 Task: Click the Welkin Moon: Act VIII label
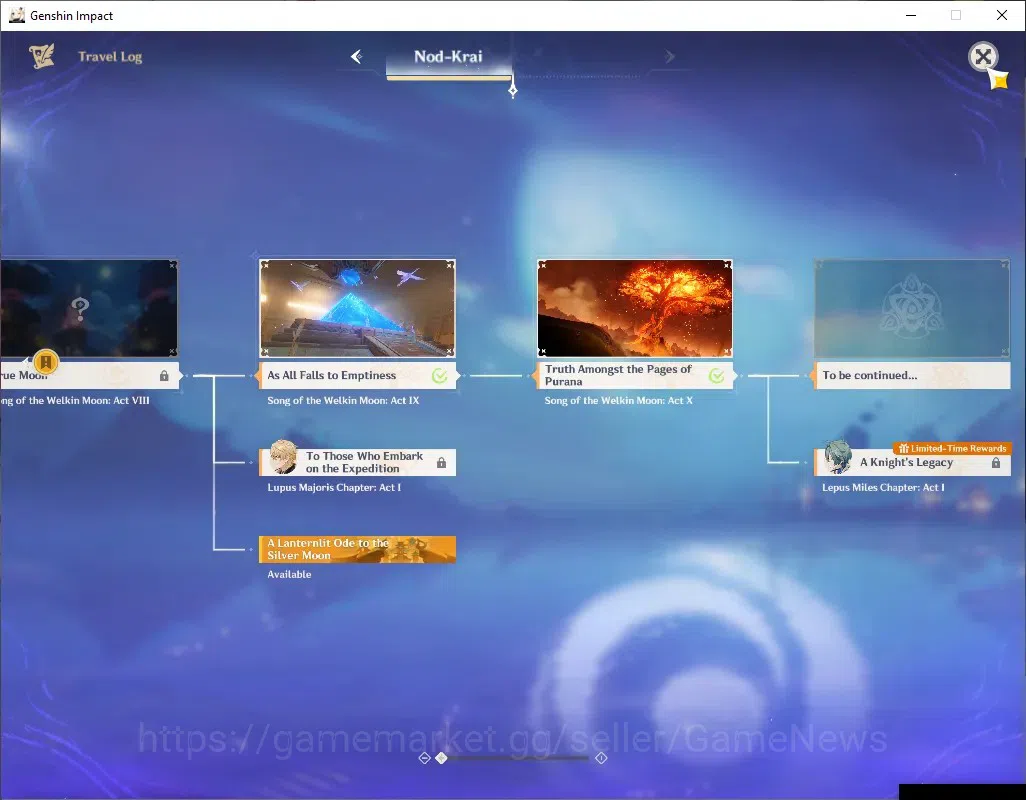pyautogui.click(x=75, y=400)
